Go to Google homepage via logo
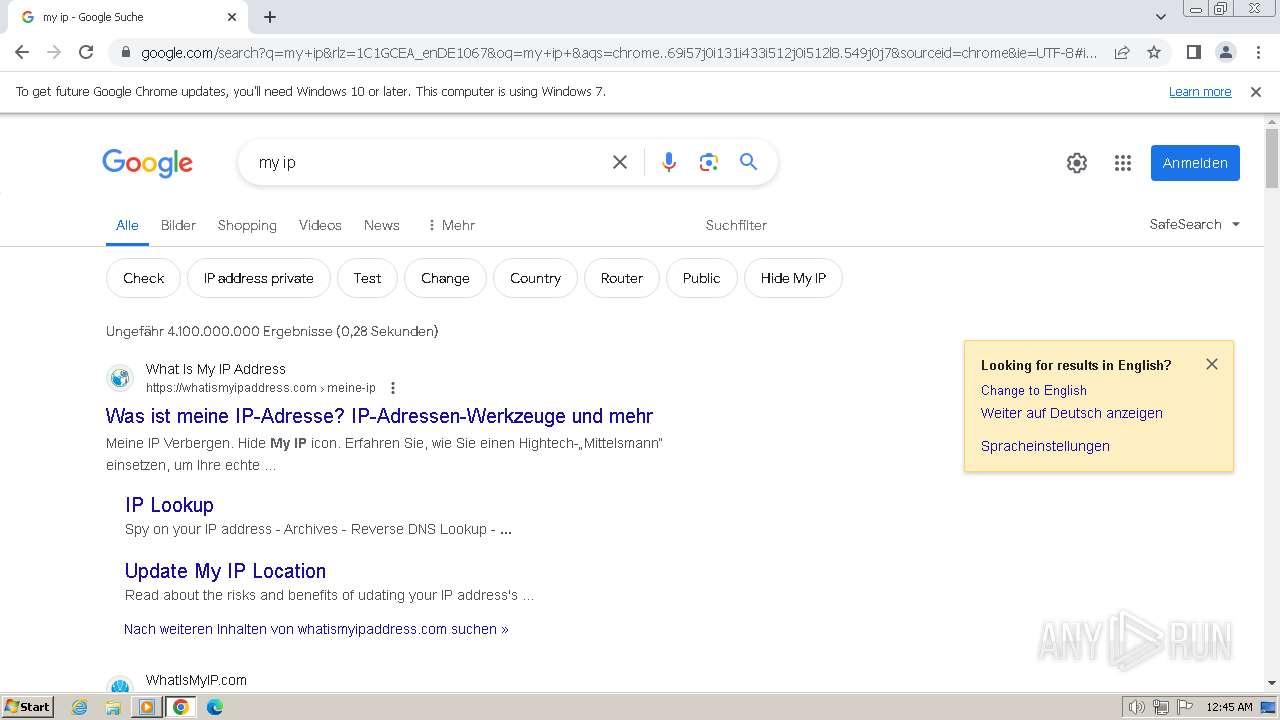 coord(147,163)
